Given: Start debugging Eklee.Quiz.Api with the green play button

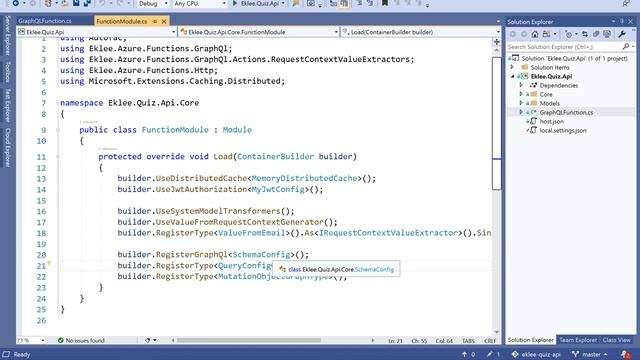Looking at the screenshot, I should (235, 4).
